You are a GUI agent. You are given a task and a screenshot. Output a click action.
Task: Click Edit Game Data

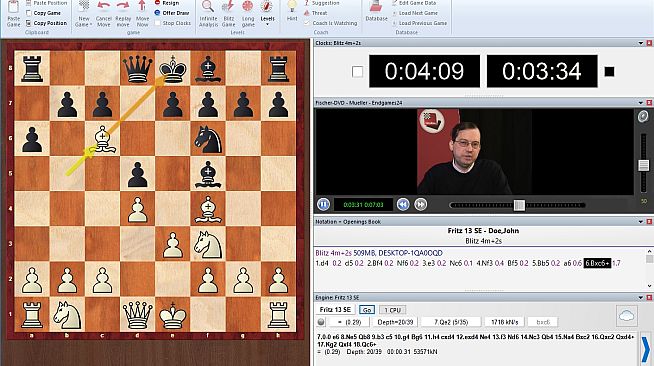tap(413, 3)
